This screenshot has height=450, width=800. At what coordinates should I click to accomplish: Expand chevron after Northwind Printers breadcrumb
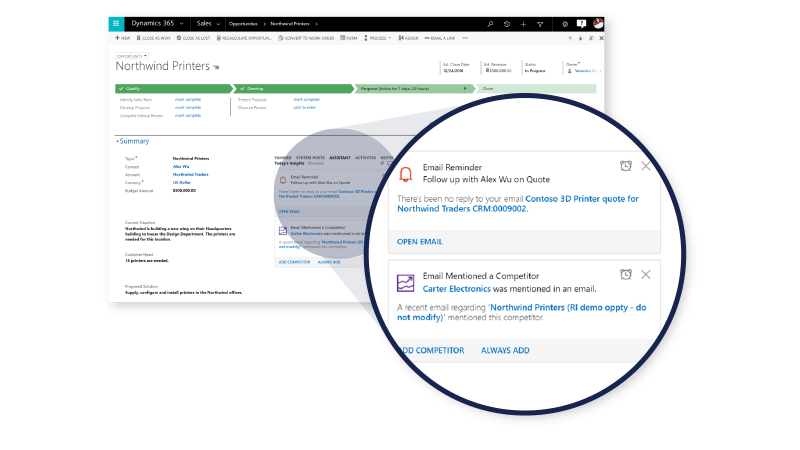316,24
